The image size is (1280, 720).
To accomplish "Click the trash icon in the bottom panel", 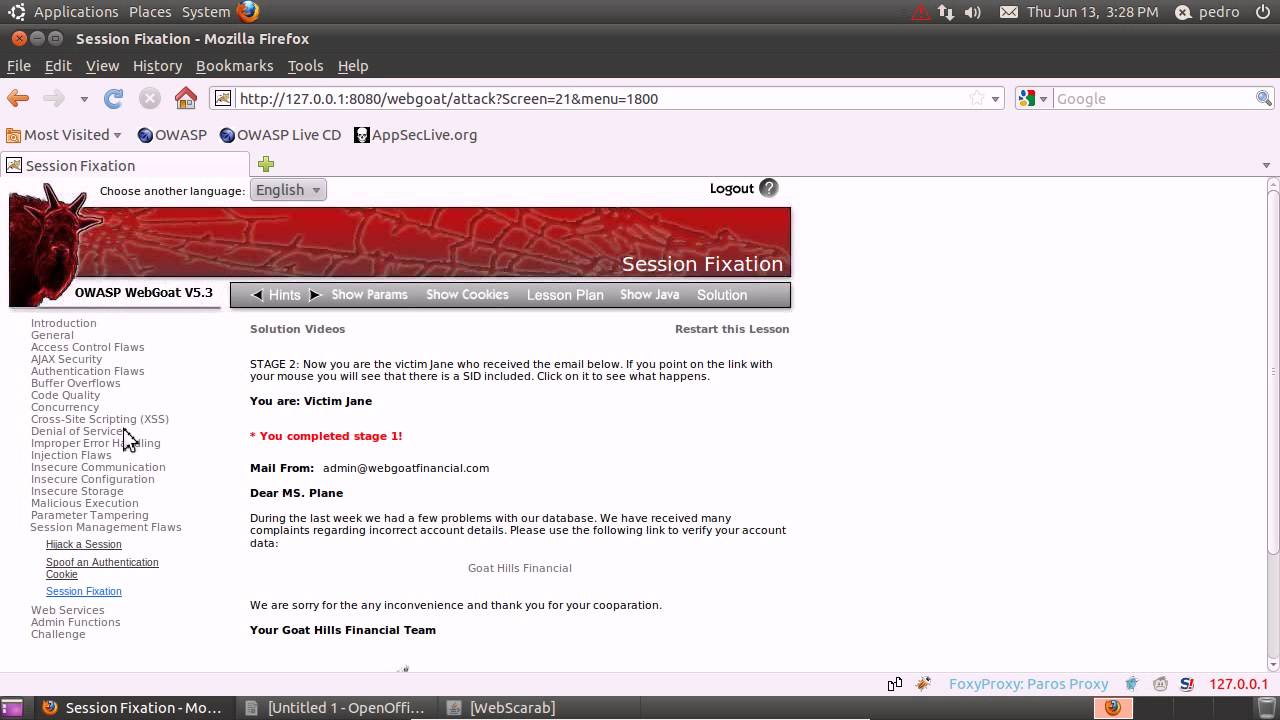I will point(1266,707).
